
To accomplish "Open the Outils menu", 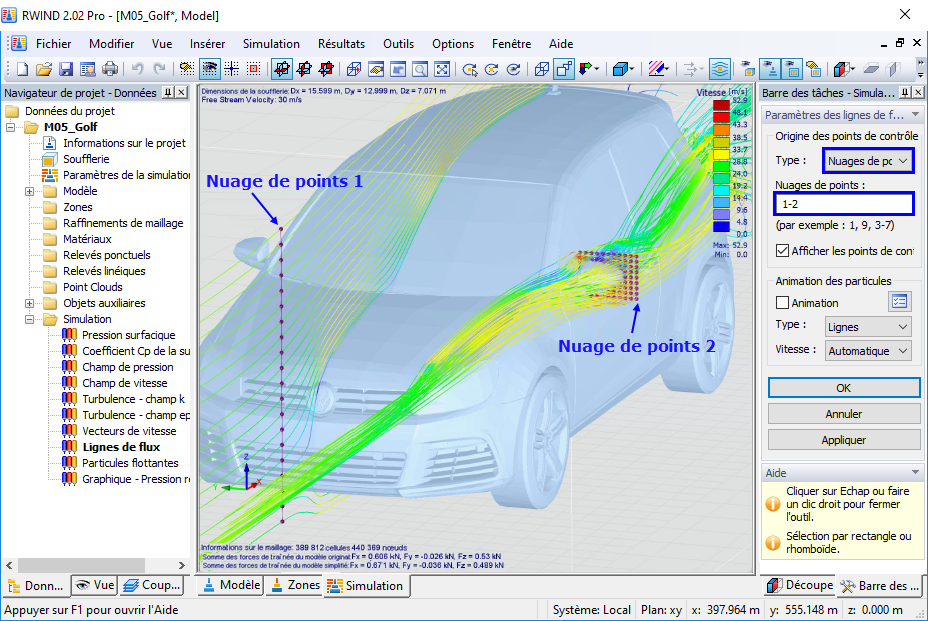I will (398, 44).
